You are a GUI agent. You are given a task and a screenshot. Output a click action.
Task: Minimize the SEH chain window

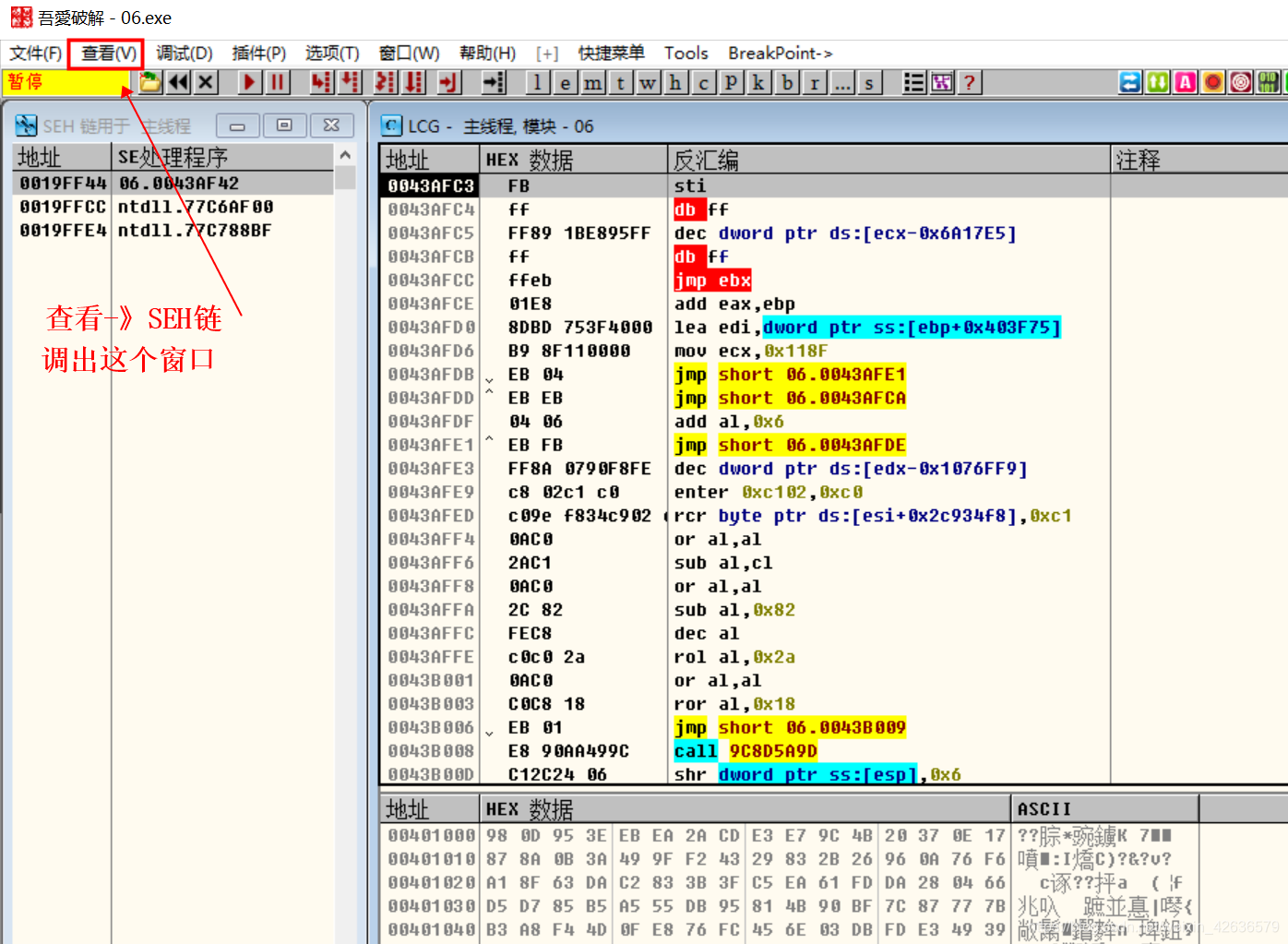[x=237, y=125]
